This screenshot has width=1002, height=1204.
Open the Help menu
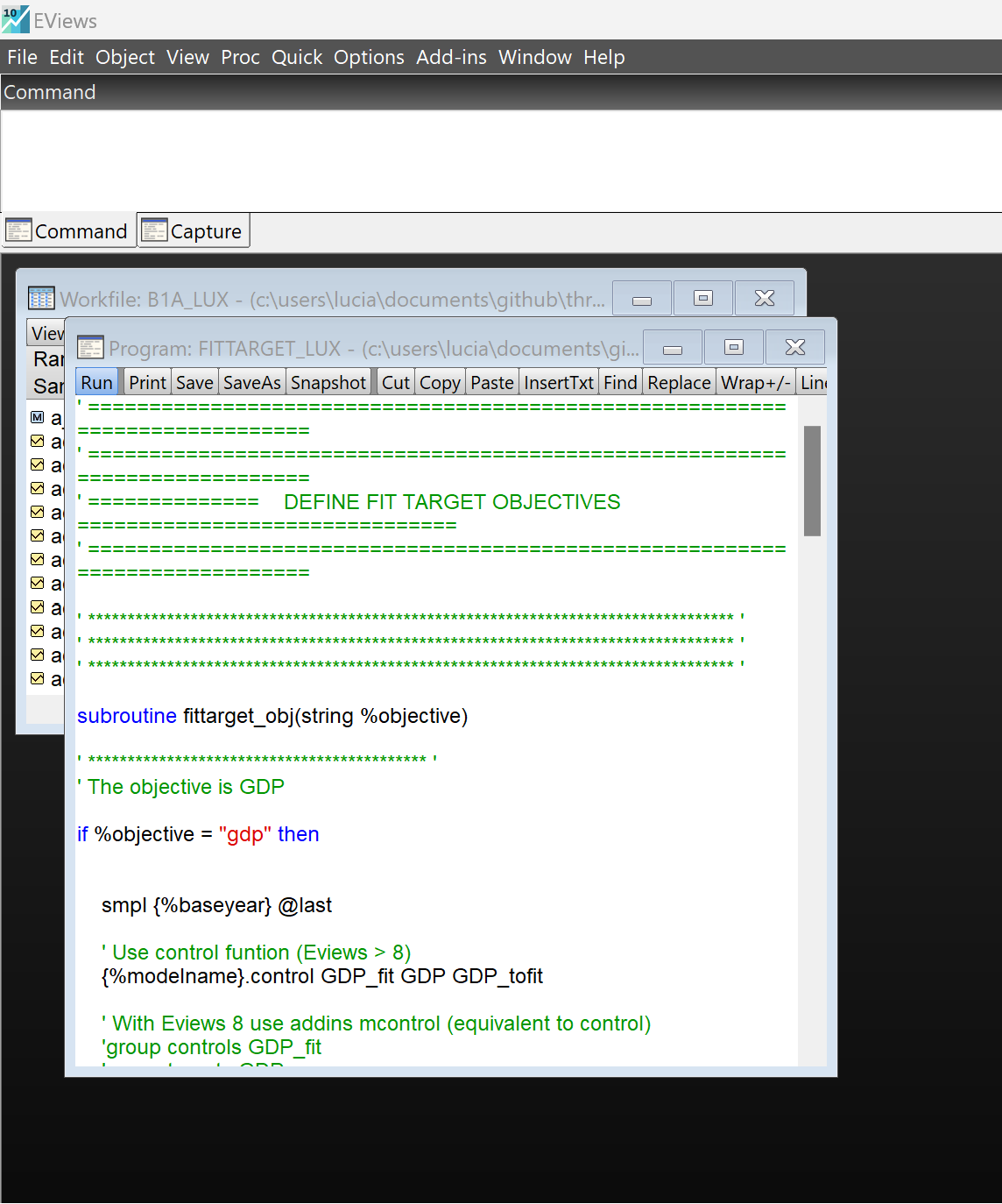604,57
